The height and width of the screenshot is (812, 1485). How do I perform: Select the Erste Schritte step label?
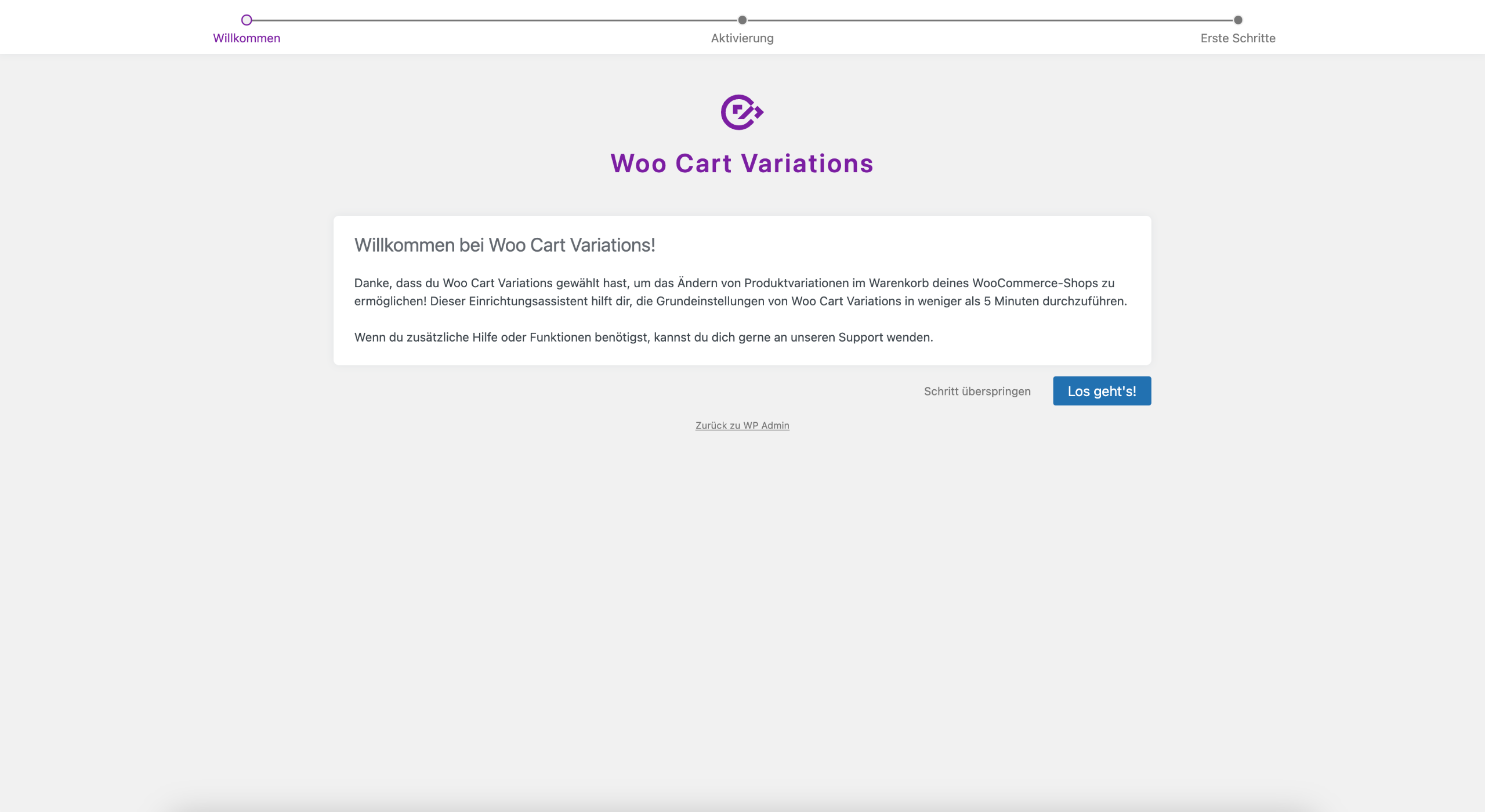(1237, 38)
